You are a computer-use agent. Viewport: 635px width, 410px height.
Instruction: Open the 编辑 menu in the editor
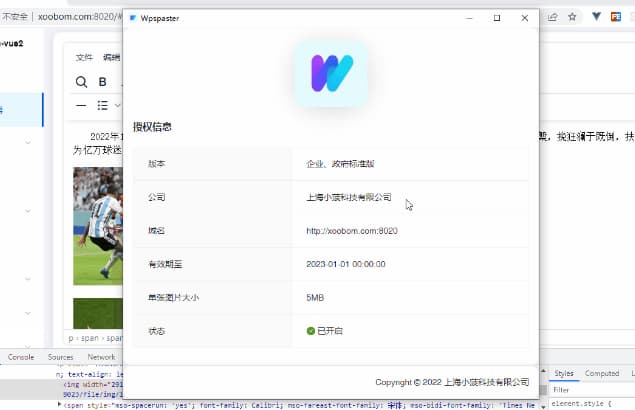tap(111, 58)
